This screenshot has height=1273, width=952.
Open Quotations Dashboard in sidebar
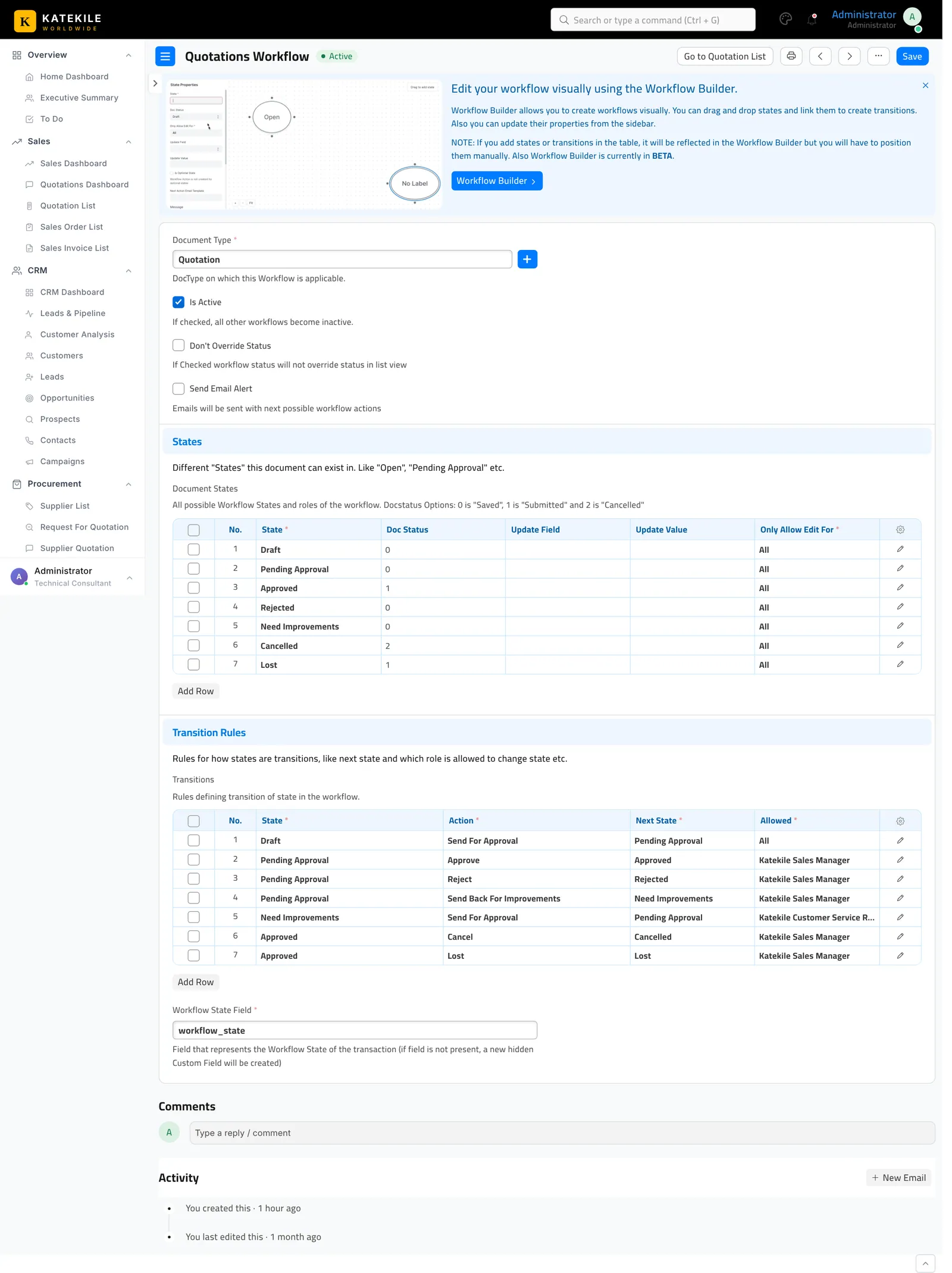[84, 184]
